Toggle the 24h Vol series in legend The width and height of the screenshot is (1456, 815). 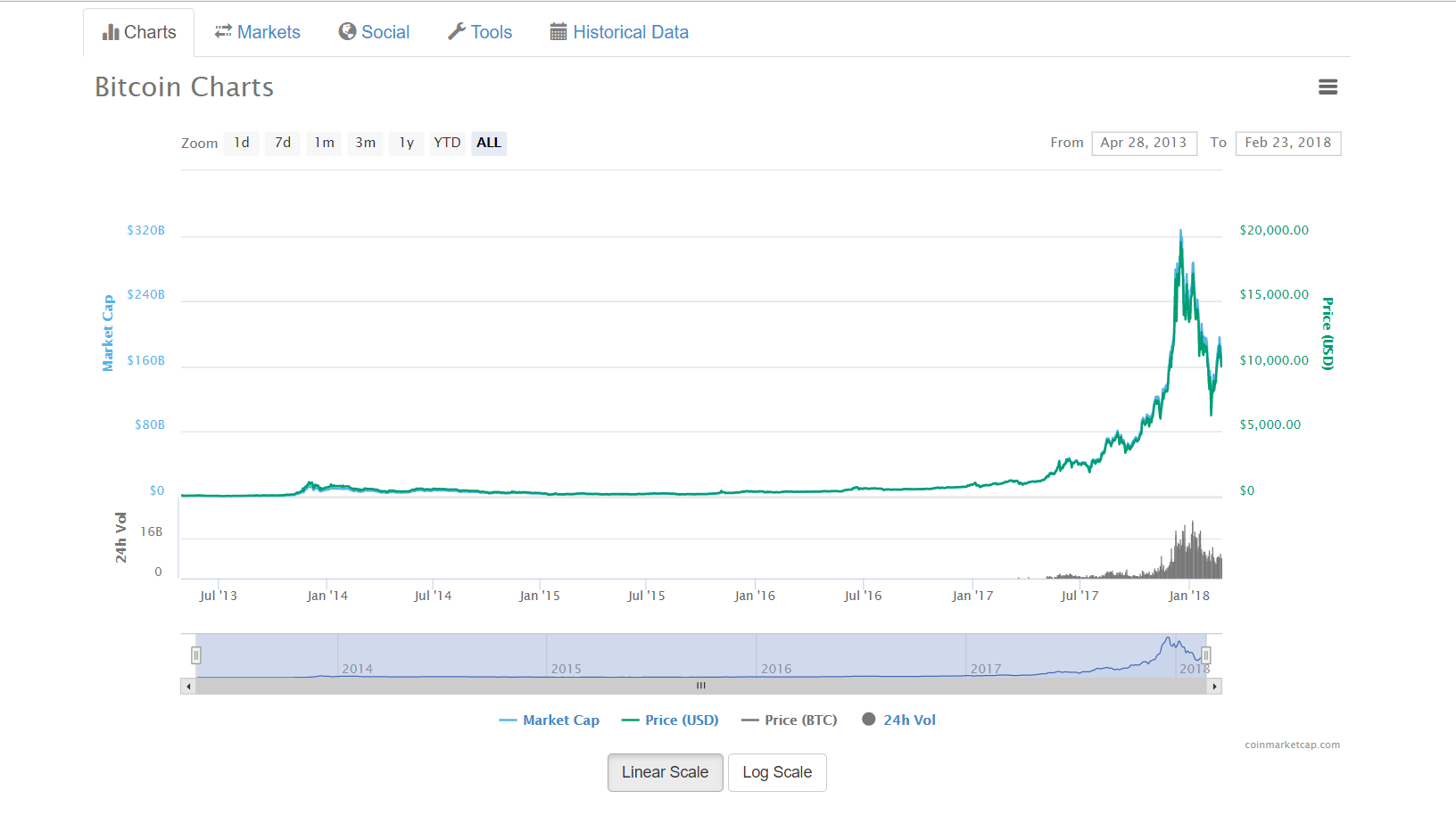(x=899, y=720)
